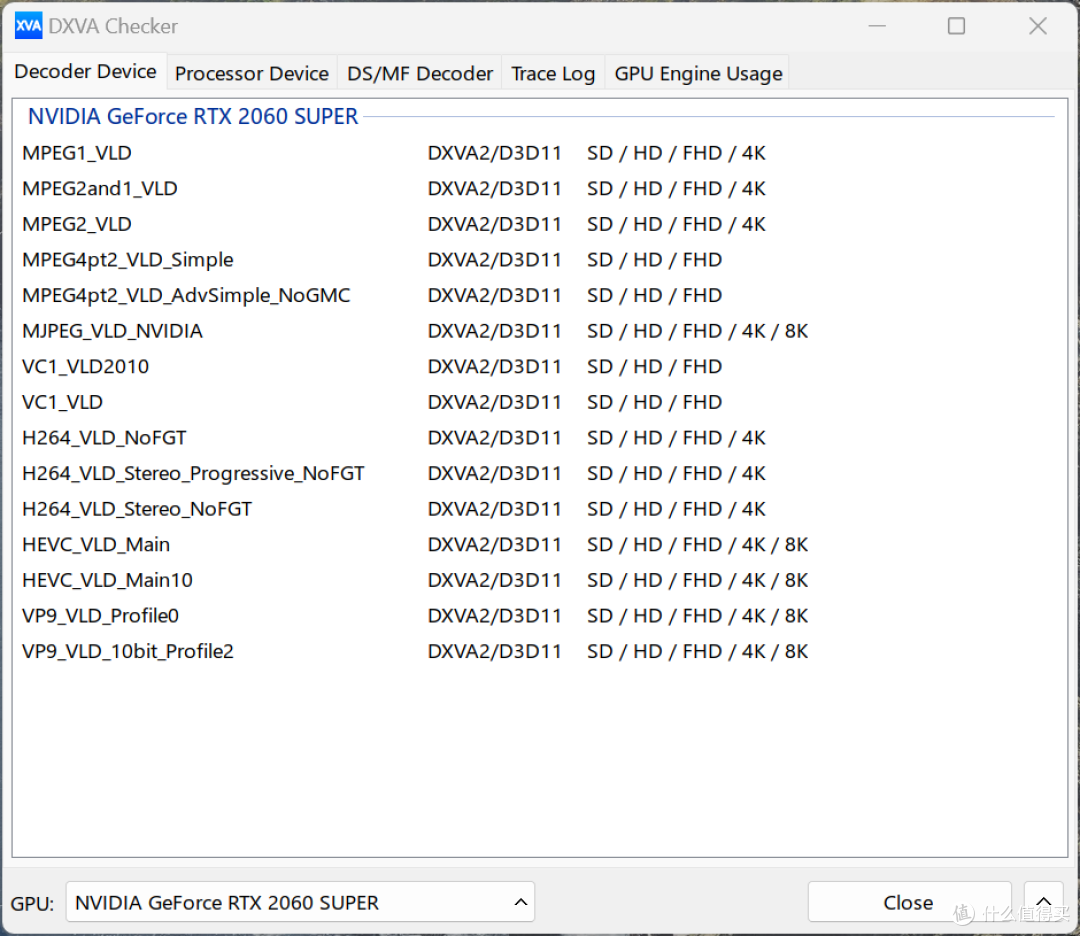Click the Close button
Screen dimensions: 1080x936
(x=908, y=902)
